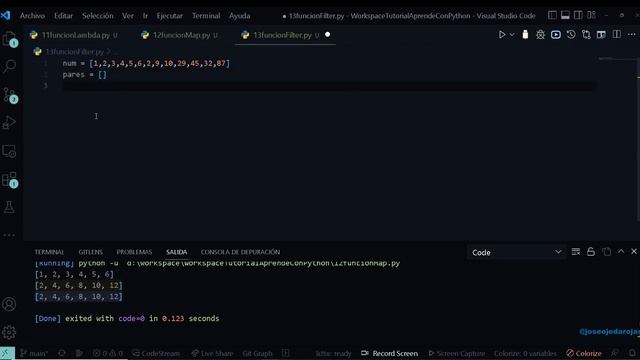This screenshot has height=360, width=640.
Task: Switch to 12funcionMap.py tab
Action: click(x=180, y=35)
